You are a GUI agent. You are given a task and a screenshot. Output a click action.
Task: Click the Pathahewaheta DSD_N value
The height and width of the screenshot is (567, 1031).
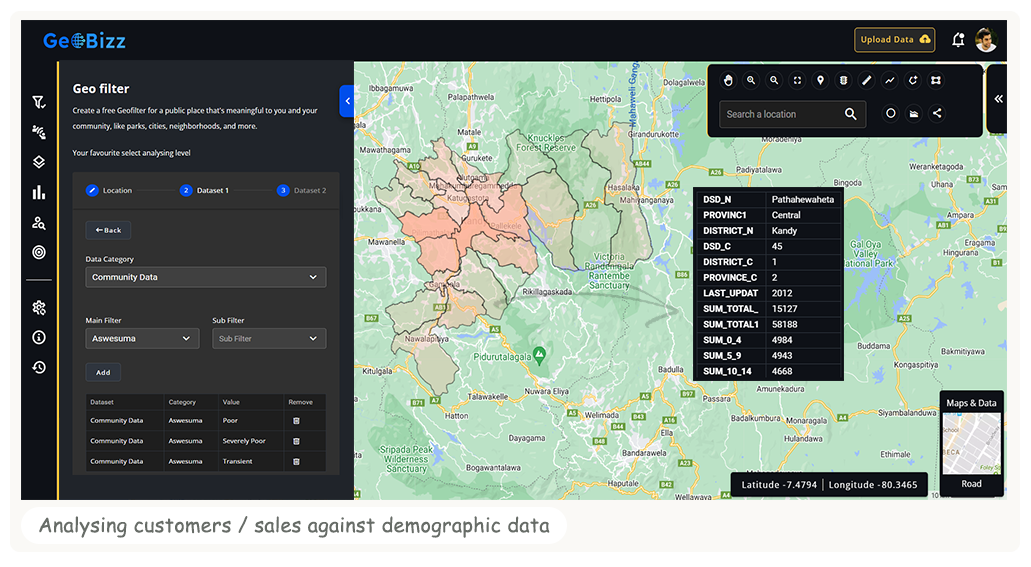pos(802,199)
